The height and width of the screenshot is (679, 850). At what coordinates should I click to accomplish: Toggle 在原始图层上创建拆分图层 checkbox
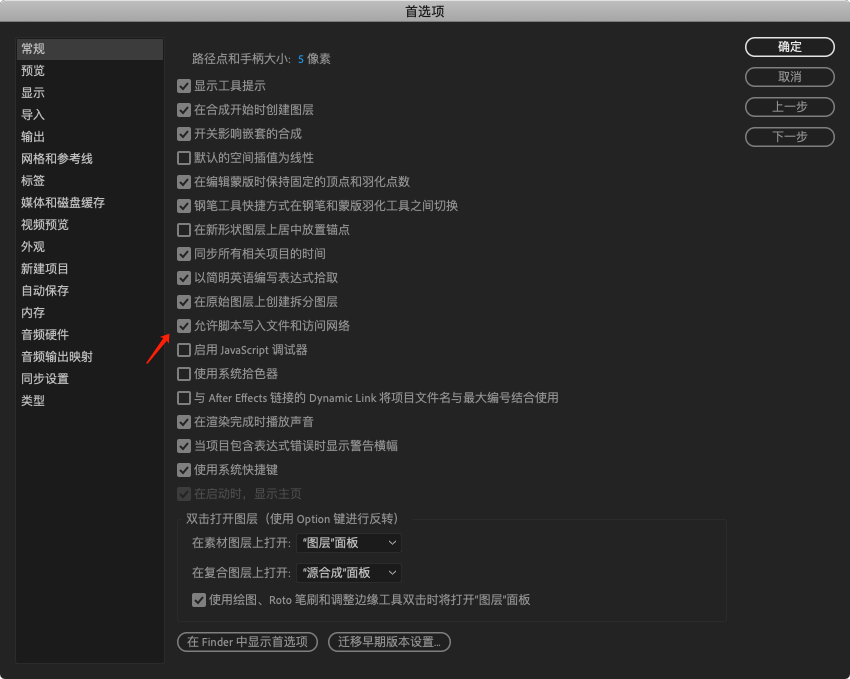184,302
